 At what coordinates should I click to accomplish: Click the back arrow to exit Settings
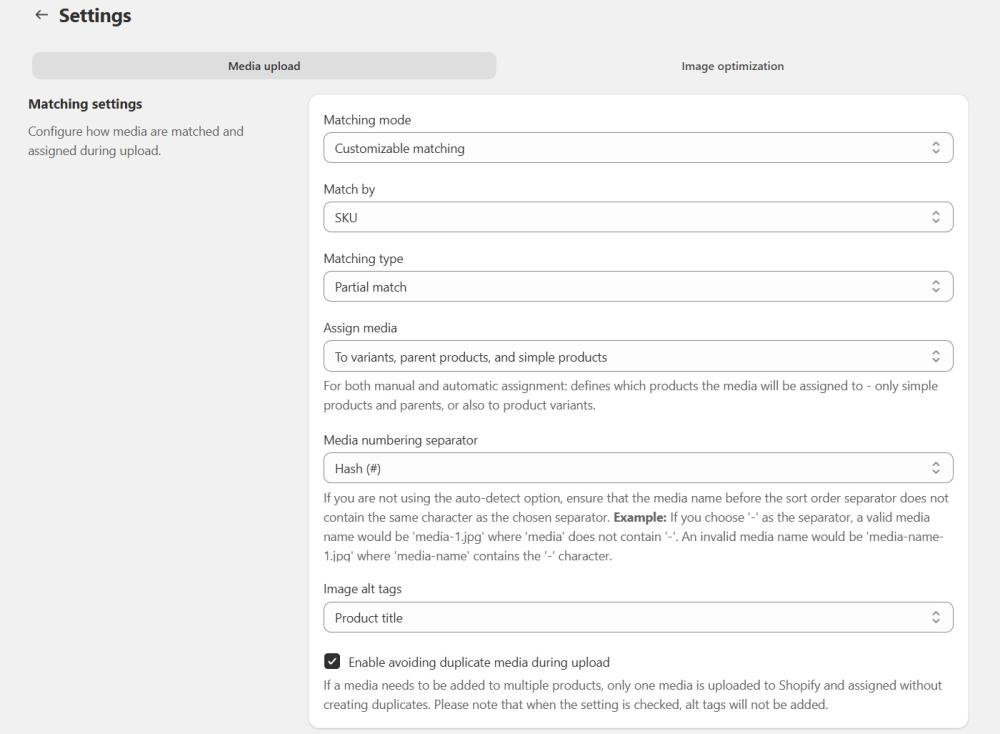tap(40, 15)
